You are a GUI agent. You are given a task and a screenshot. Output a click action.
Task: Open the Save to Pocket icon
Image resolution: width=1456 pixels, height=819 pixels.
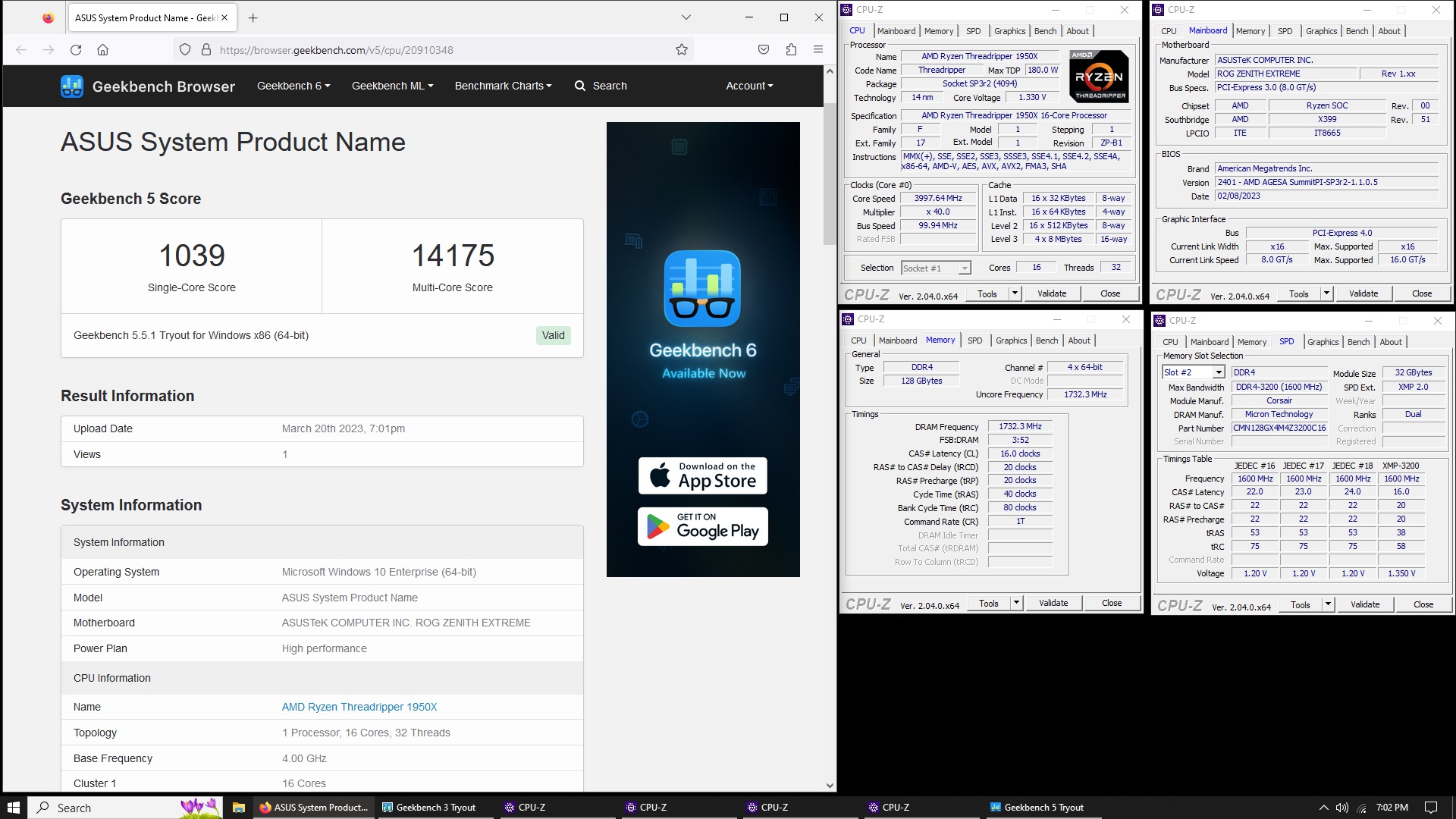[x=764, y=50]
